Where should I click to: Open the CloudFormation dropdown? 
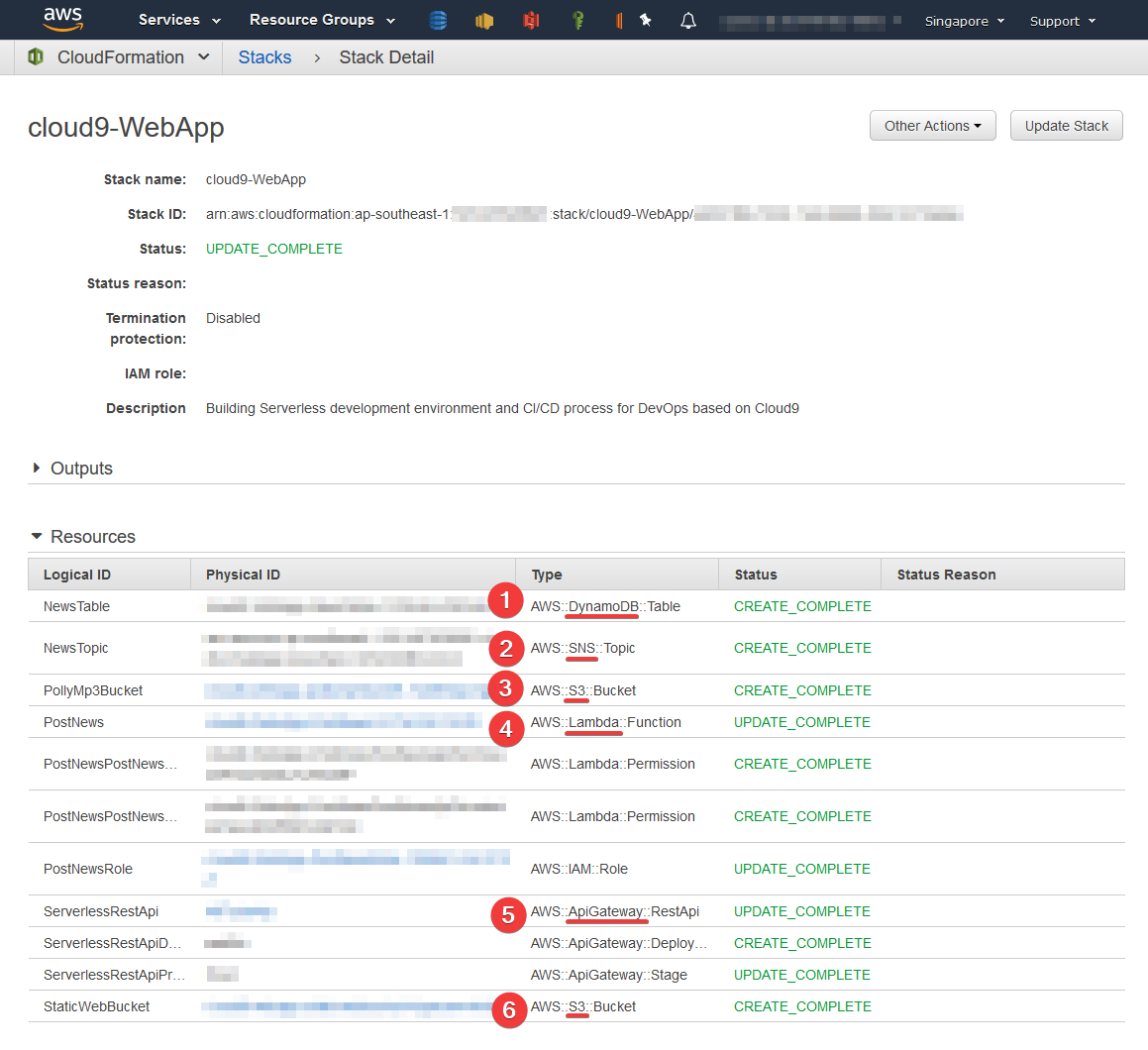point(134,57)
